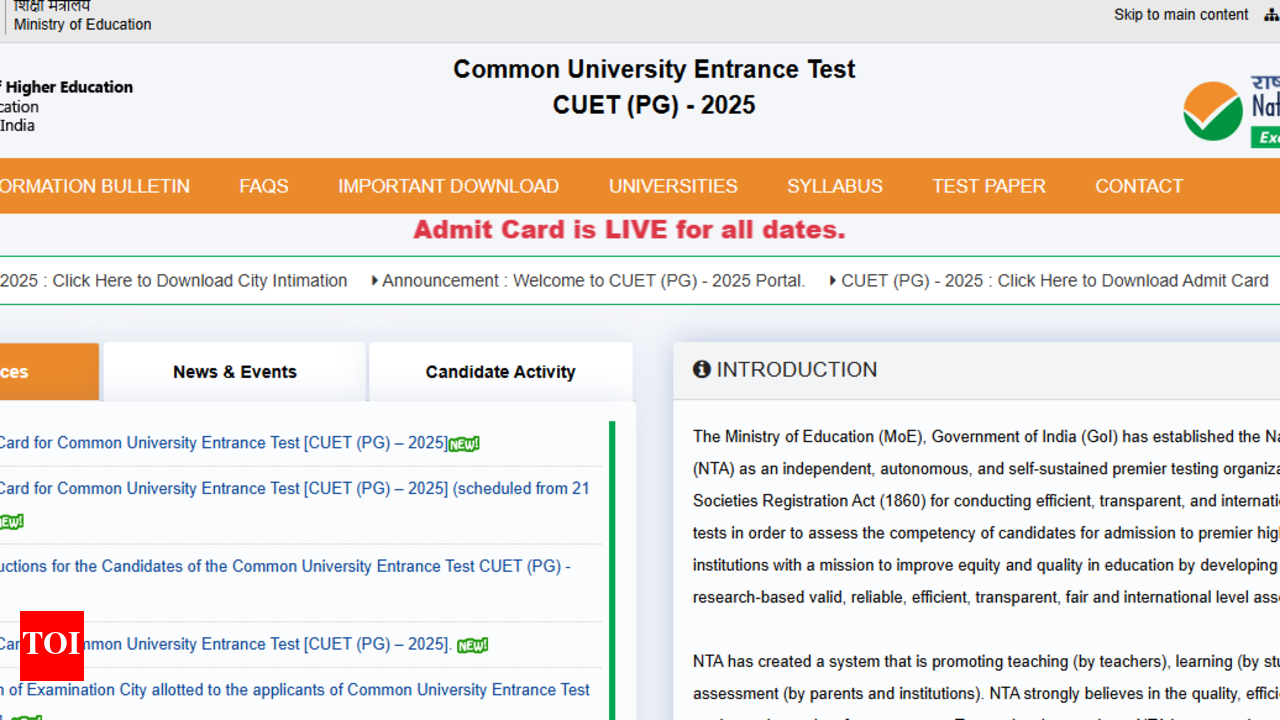Image resolution: width=1280 pixels, height=720 pixels.
Task: Open the FAQS menu item
Action: click(263, 186)
